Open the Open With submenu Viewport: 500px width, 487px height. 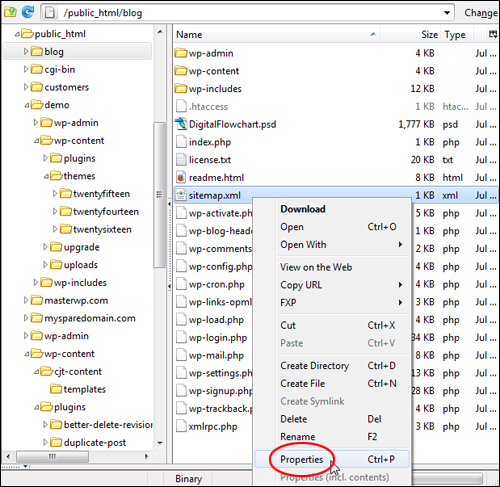pyautogui.click(x=332, y=244)
